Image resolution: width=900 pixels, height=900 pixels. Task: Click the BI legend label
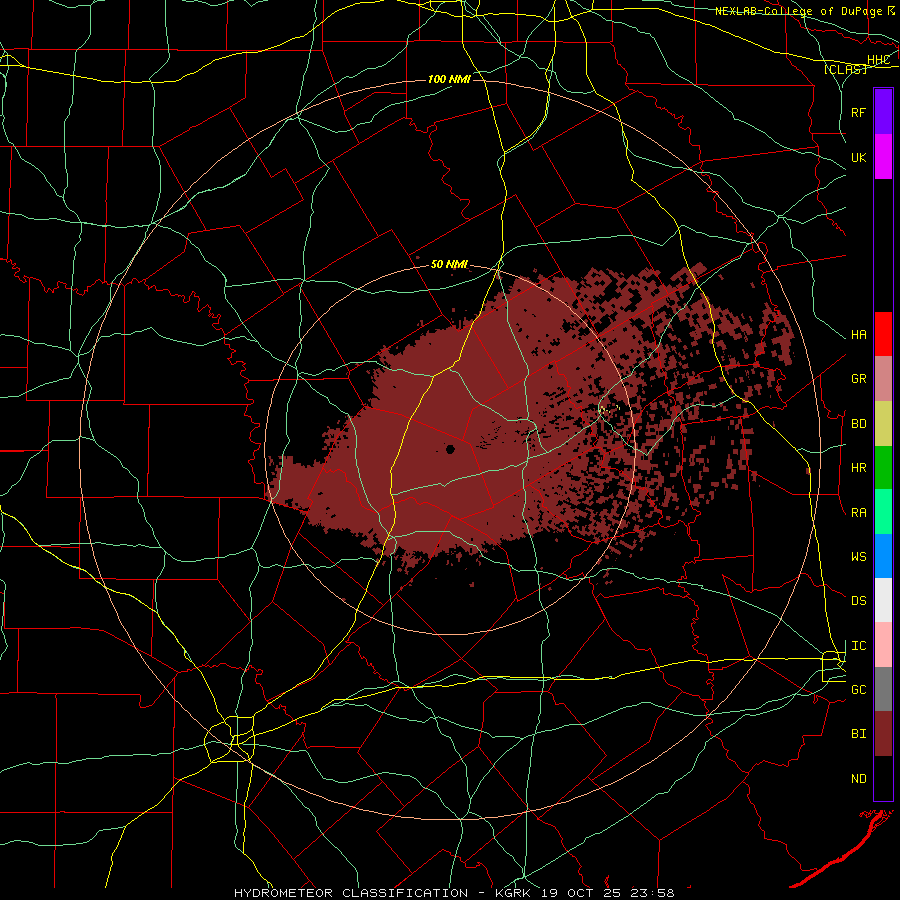tap(859, 734)
